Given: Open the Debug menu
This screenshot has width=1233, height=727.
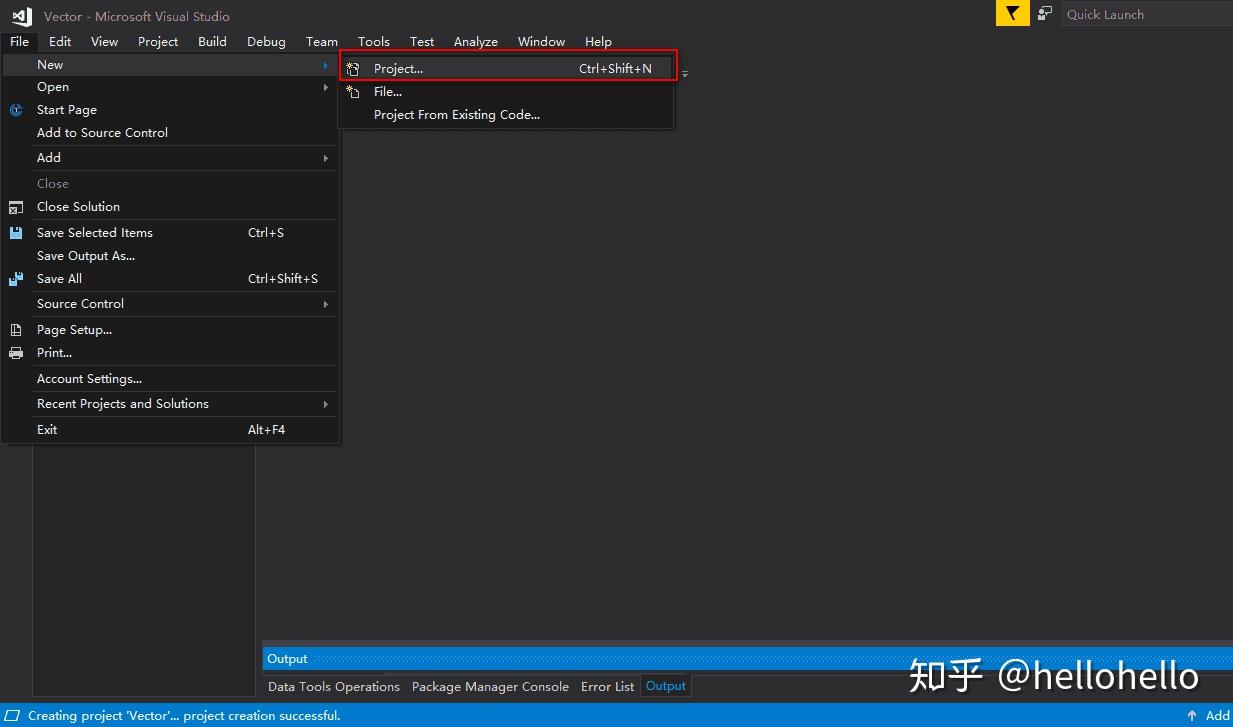Looking at the screenshot, I should tap(266, 42).
